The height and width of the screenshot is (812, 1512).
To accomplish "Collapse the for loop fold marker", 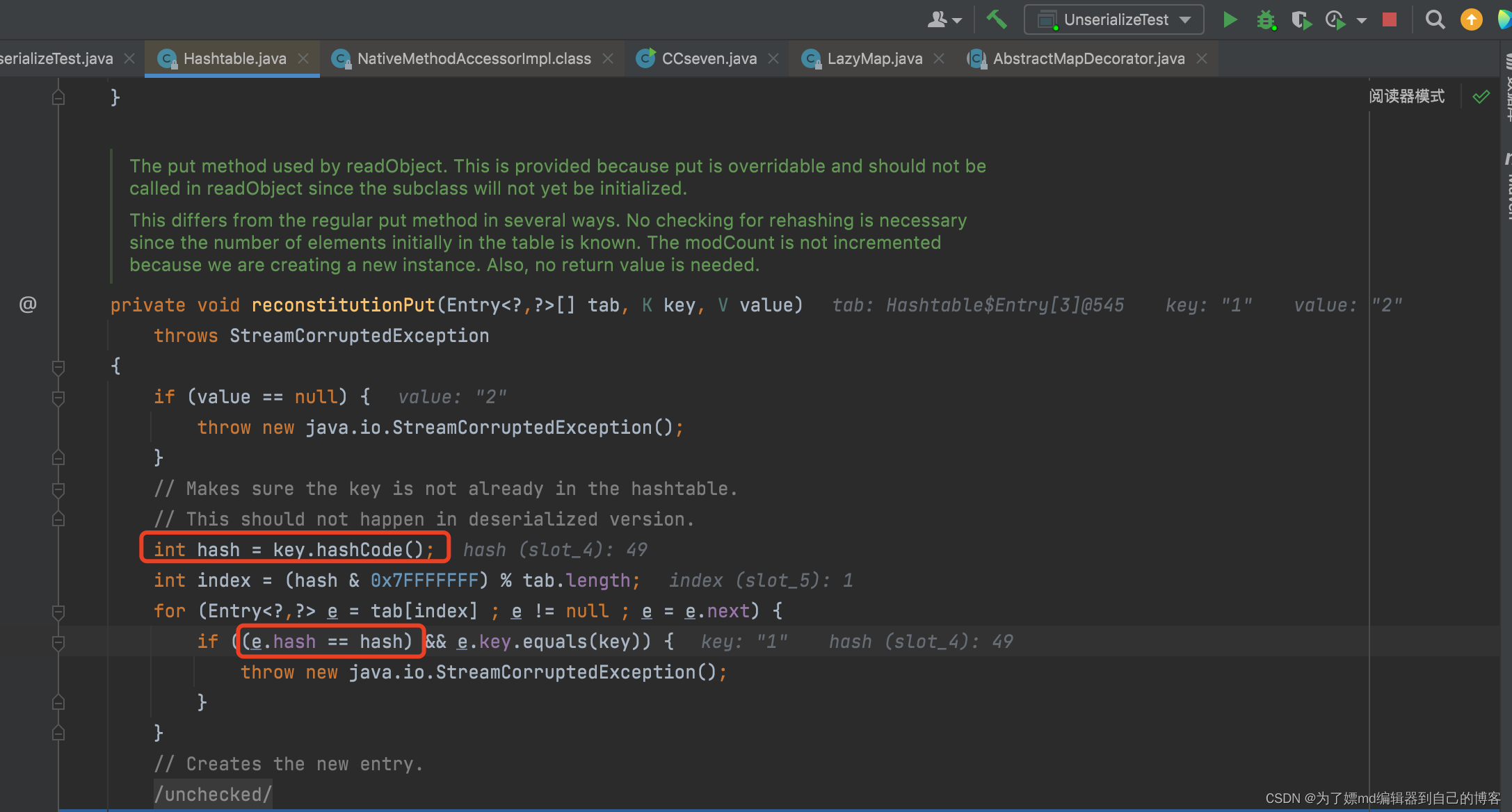I will pyautogui.click(x=58, y=612).
